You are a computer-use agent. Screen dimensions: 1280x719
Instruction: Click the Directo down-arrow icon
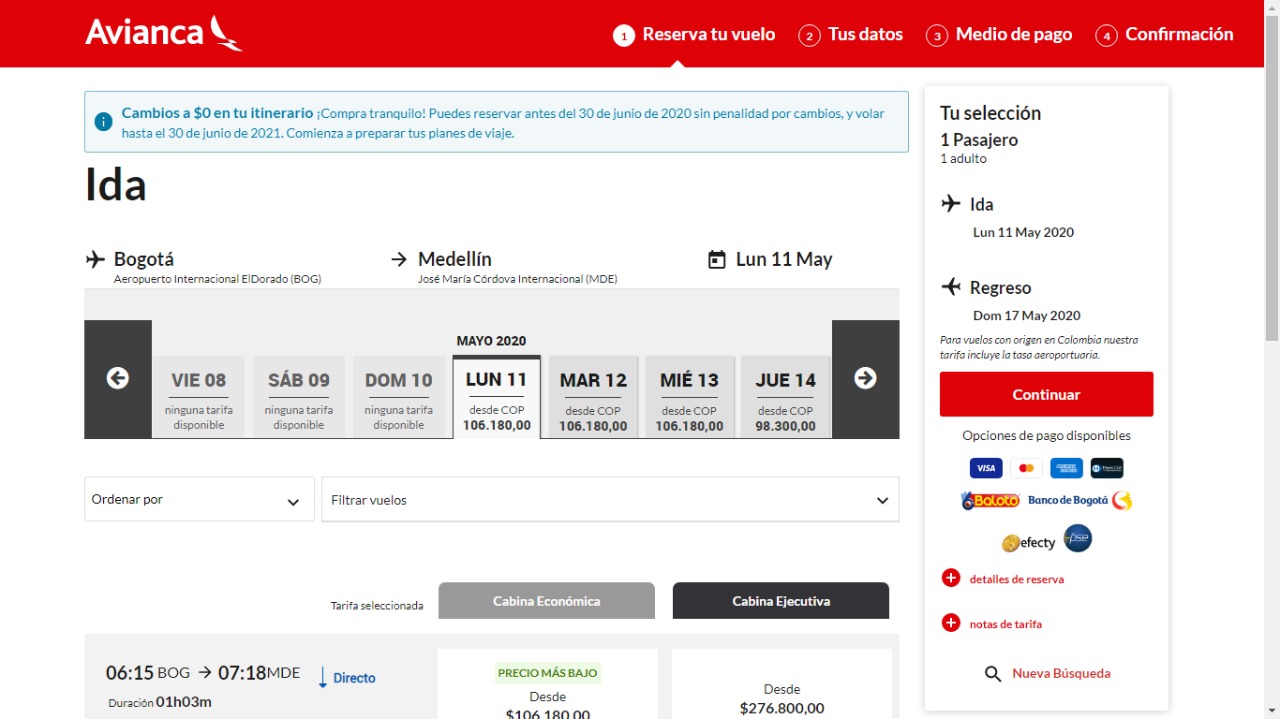pyautogui.click(x=323, y=678)
